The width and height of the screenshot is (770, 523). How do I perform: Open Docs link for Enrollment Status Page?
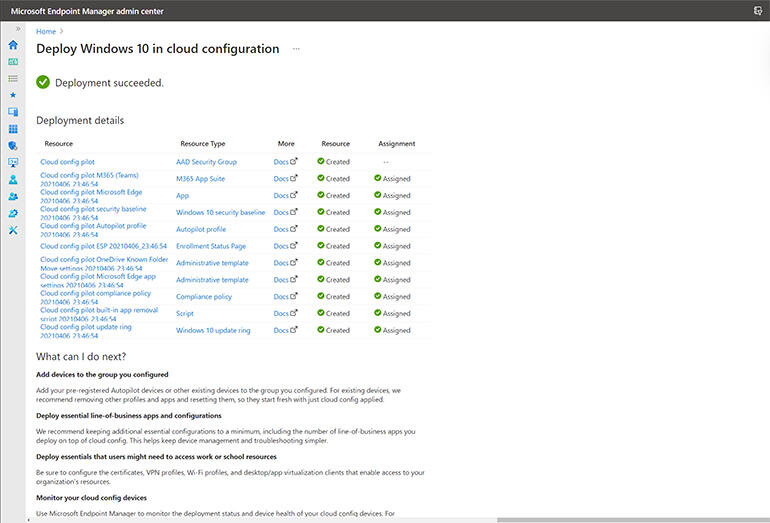pos(285,246)
